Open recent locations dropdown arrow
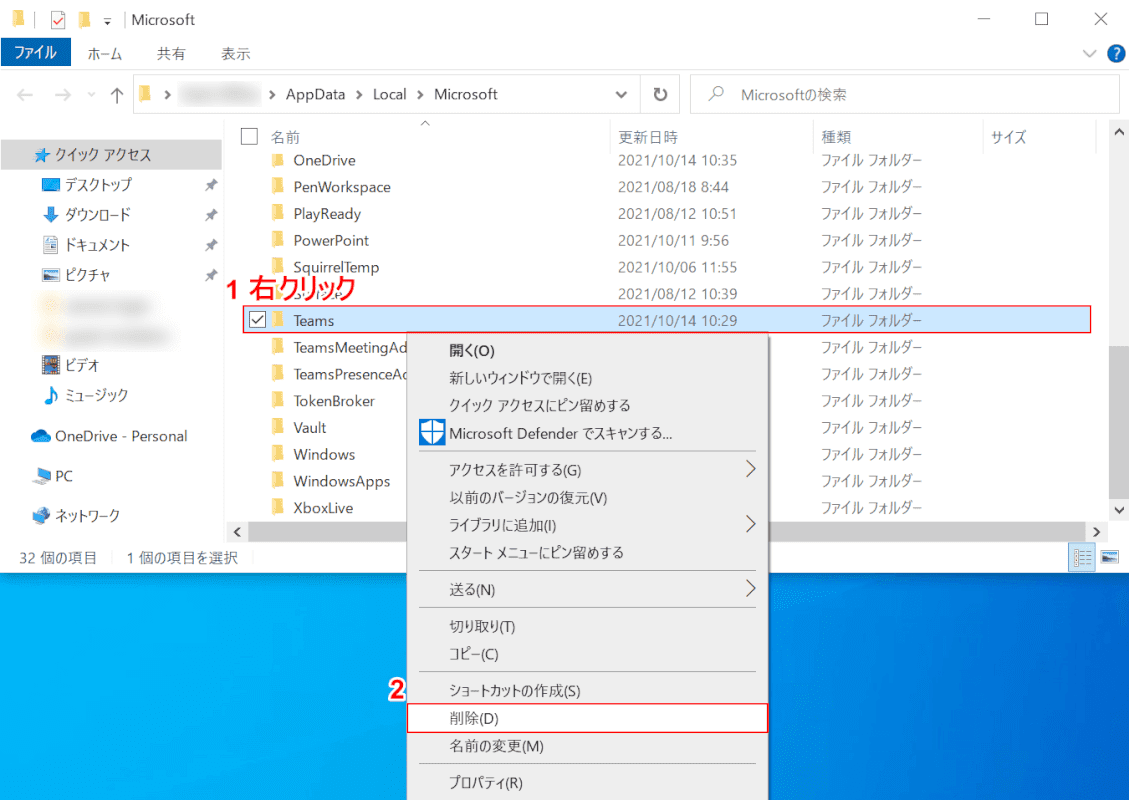Image resolution: width=1129 pixels, height=800 pixels. (x=91, y=95)
